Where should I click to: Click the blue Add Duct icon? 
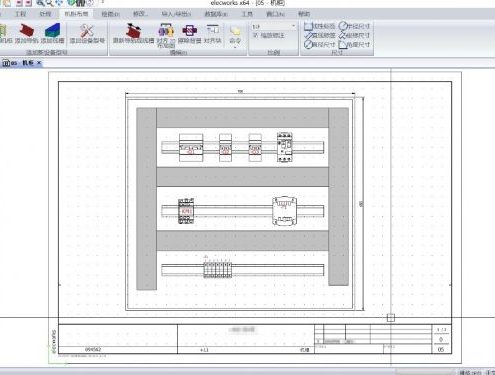coord(52,30)
